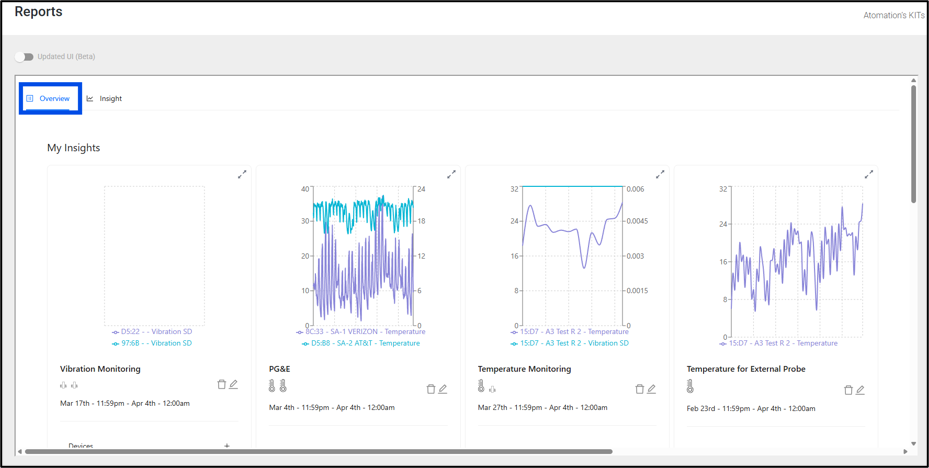This screenshot has width=929, height=468.
Task: Click the Reports page heading
Action: point(39,11)
